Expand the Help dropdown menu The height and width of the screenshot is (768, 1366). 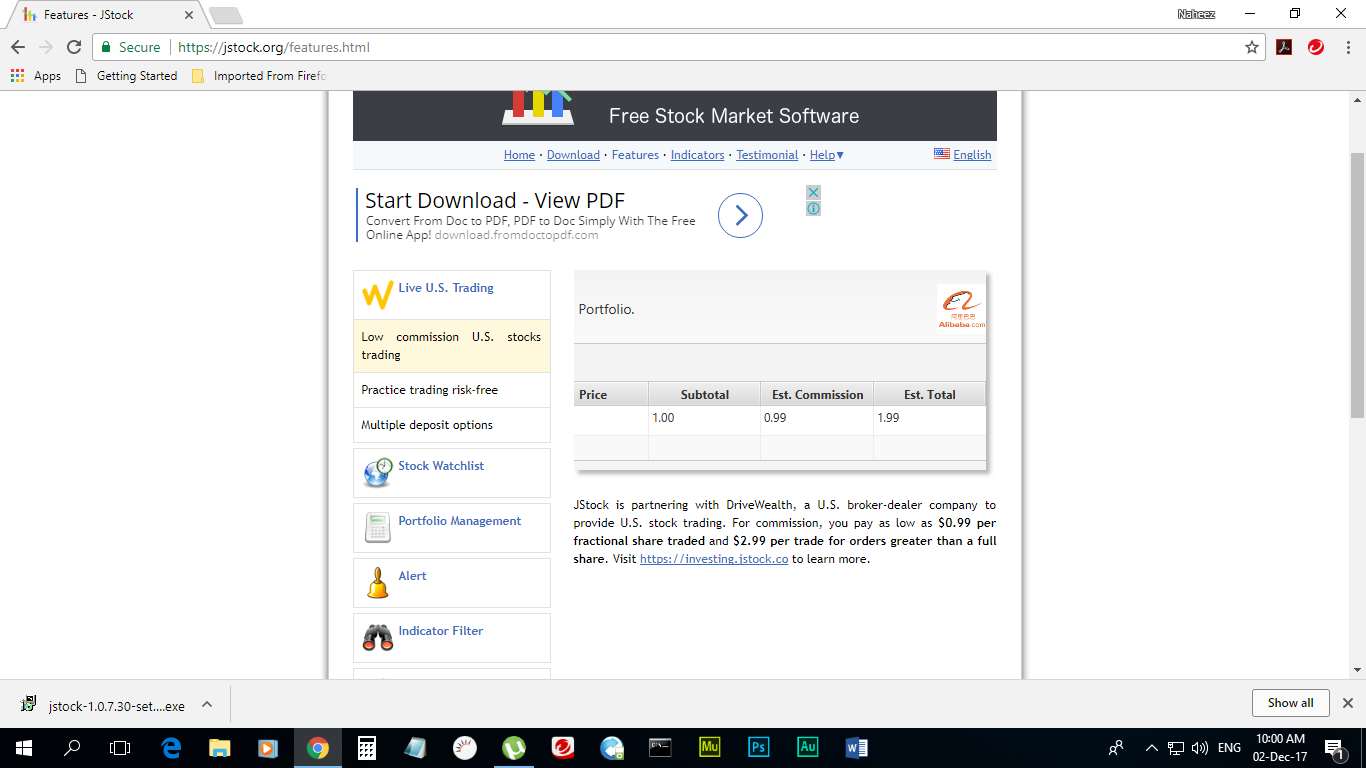(x=827, y=155)
